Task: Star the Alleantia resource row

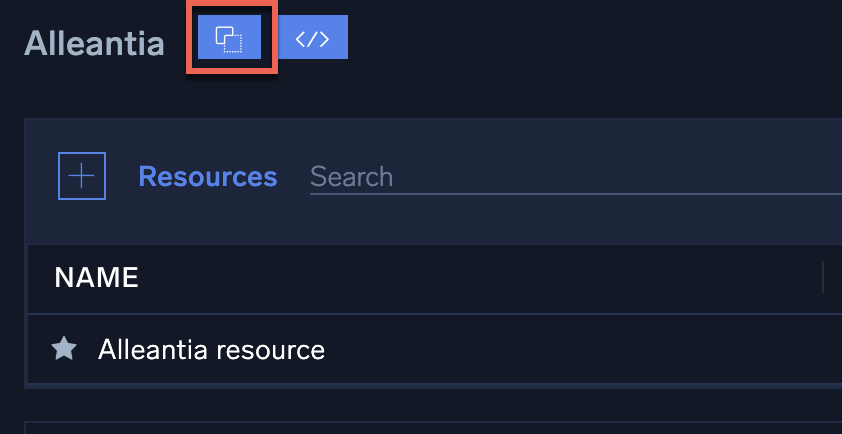Action: click(x=64, y=349)
